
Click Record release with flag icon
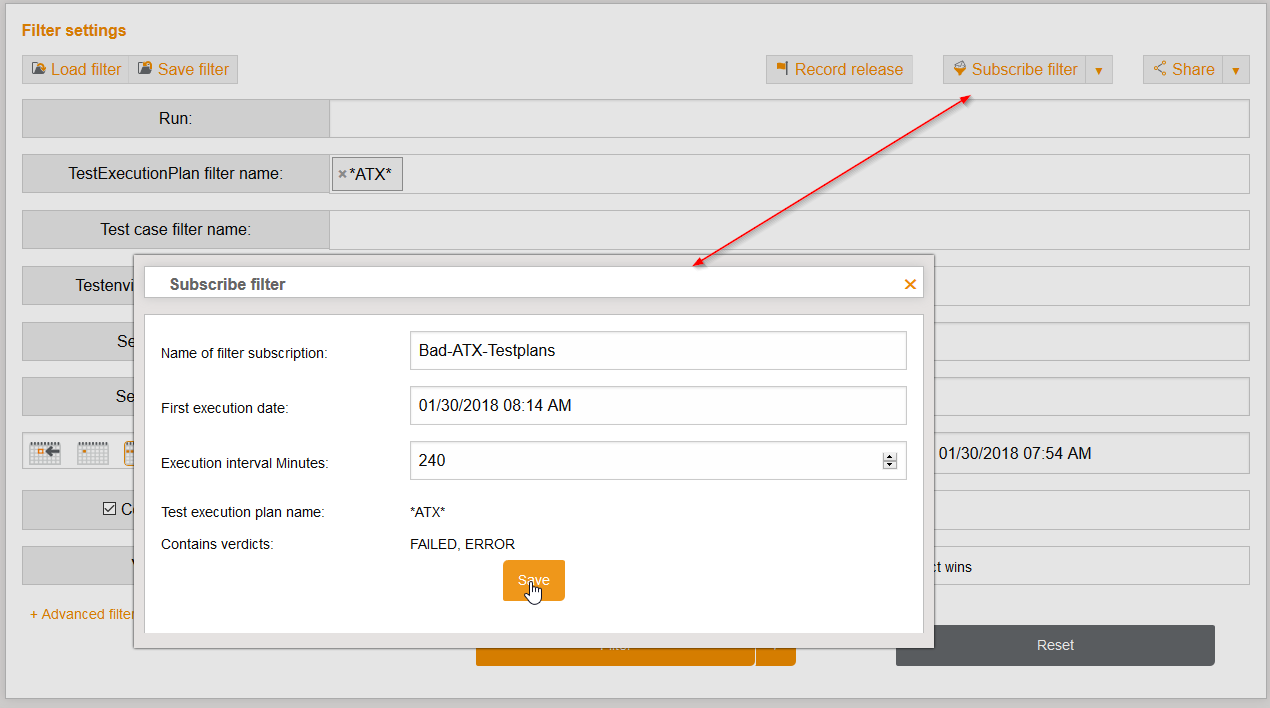pyautogui.click(x=839, y=69)
